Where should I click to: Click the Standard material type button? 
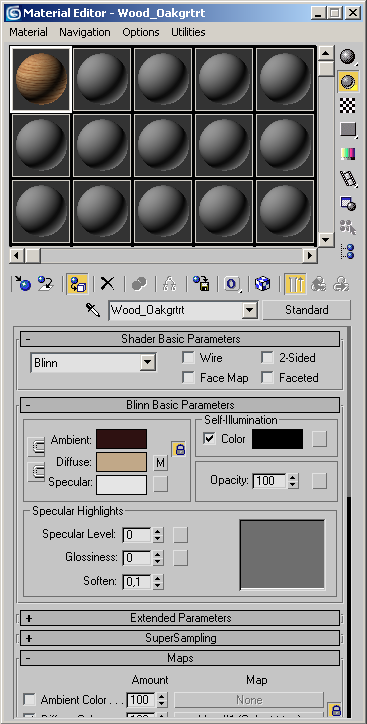pos(307,310)
